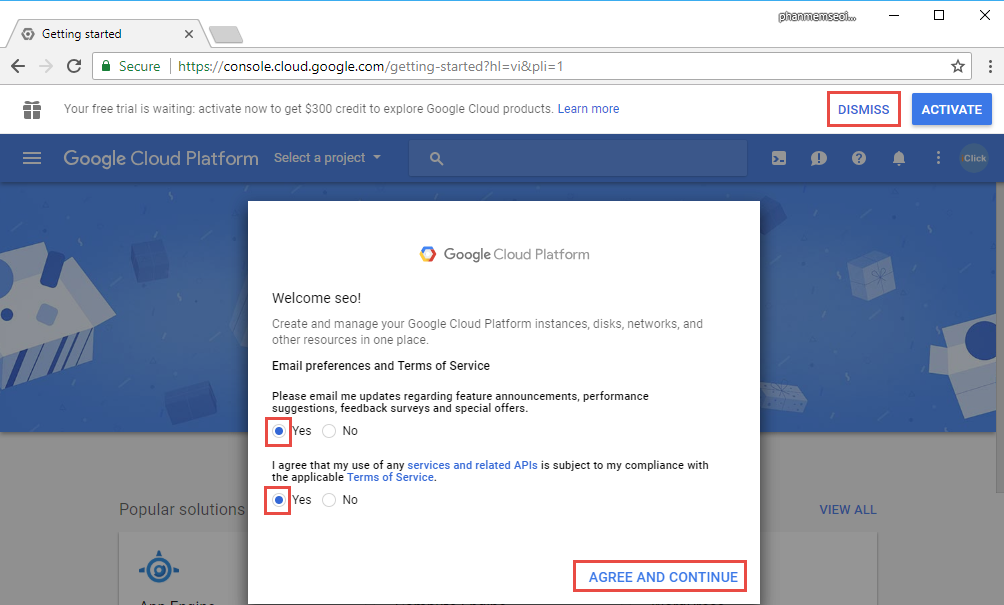Screen dimensions: 1004x605
Task: Click the Google Cloud Platform header logo
Action: (161, 158)
